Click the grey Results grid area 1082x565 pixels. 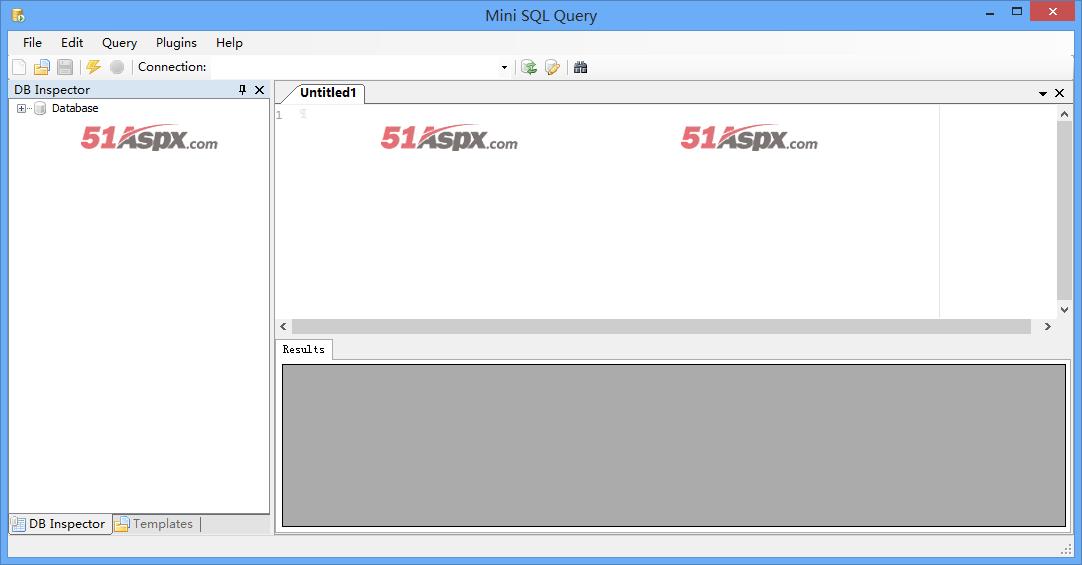tap(673, 446)
